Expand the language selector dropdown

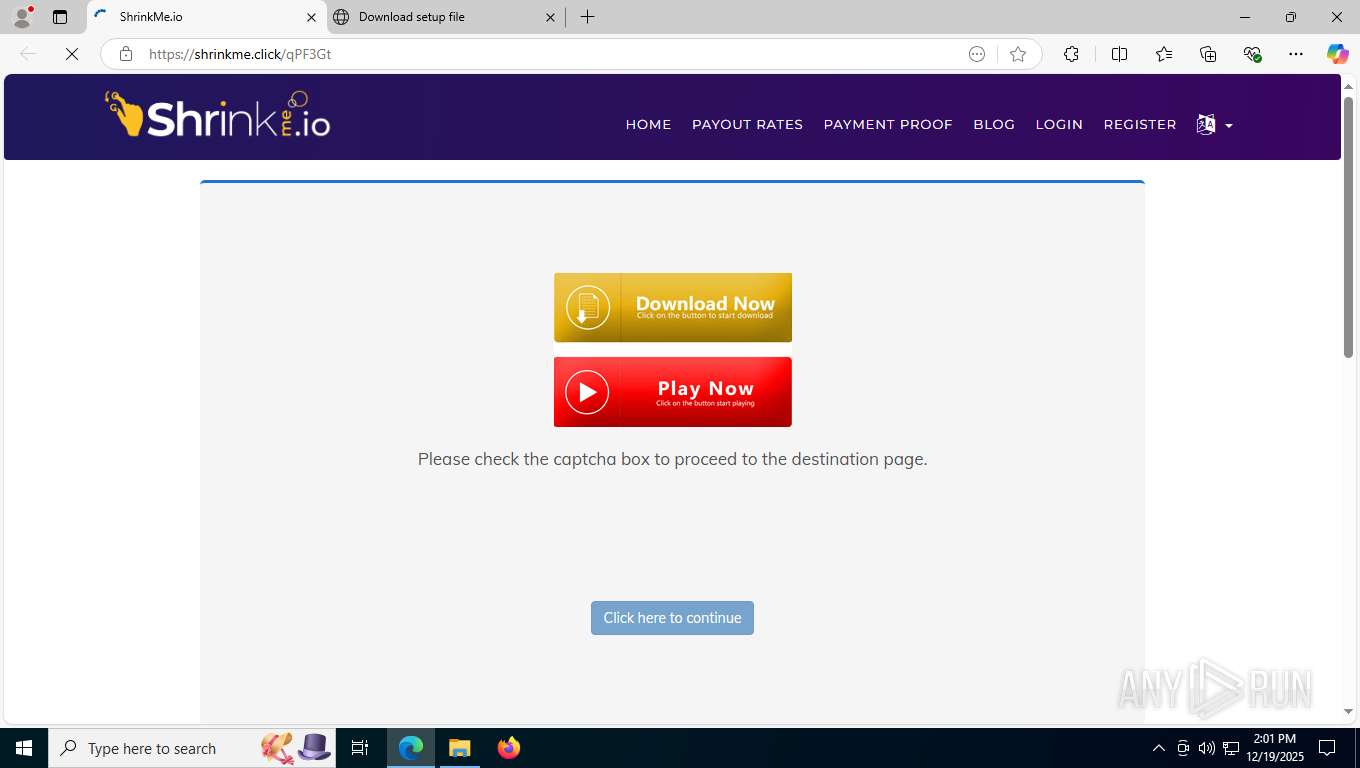pos(1214,125)
